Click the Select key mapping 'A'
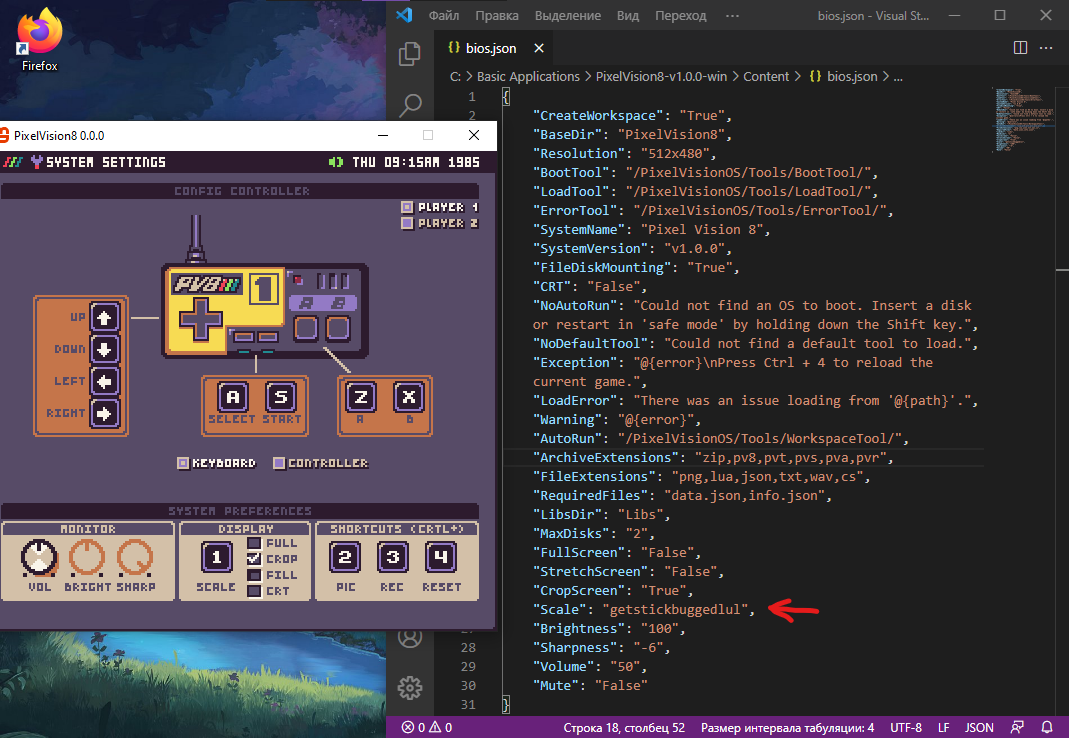 [232, 397]
